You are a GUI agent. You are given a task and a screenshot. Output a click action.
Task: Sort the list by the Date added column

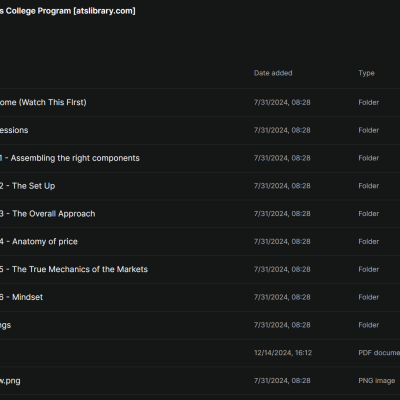273,73
